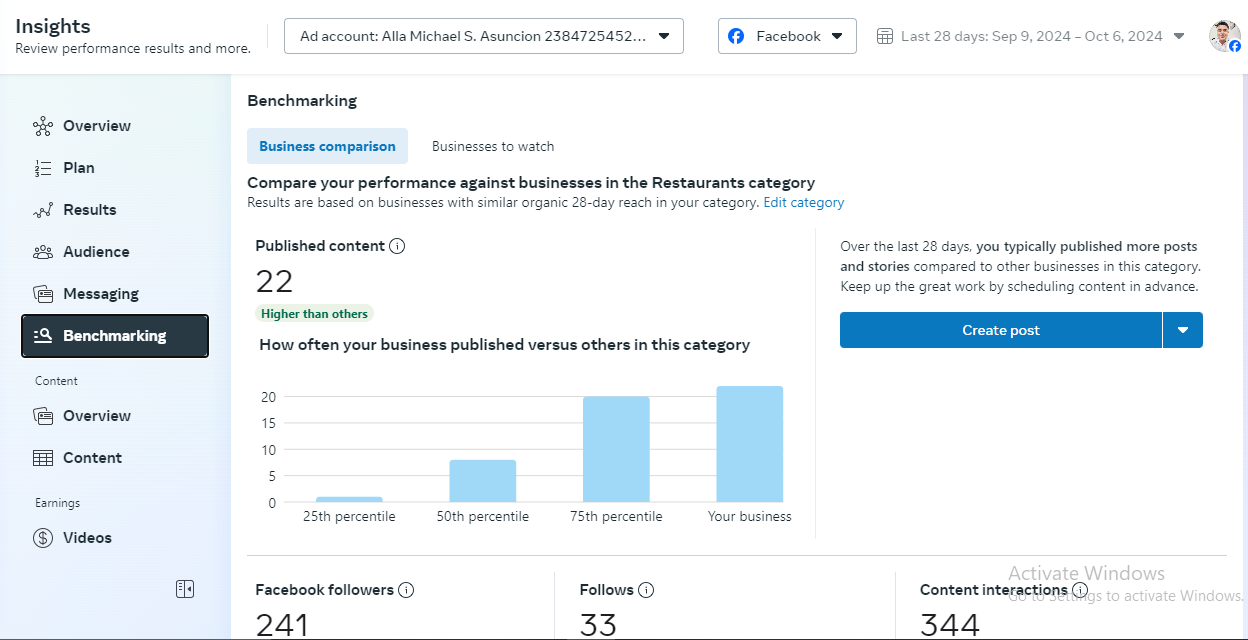Click the profile avatar picture
The image size is (1248, 640).
[x=1224, y=36]
